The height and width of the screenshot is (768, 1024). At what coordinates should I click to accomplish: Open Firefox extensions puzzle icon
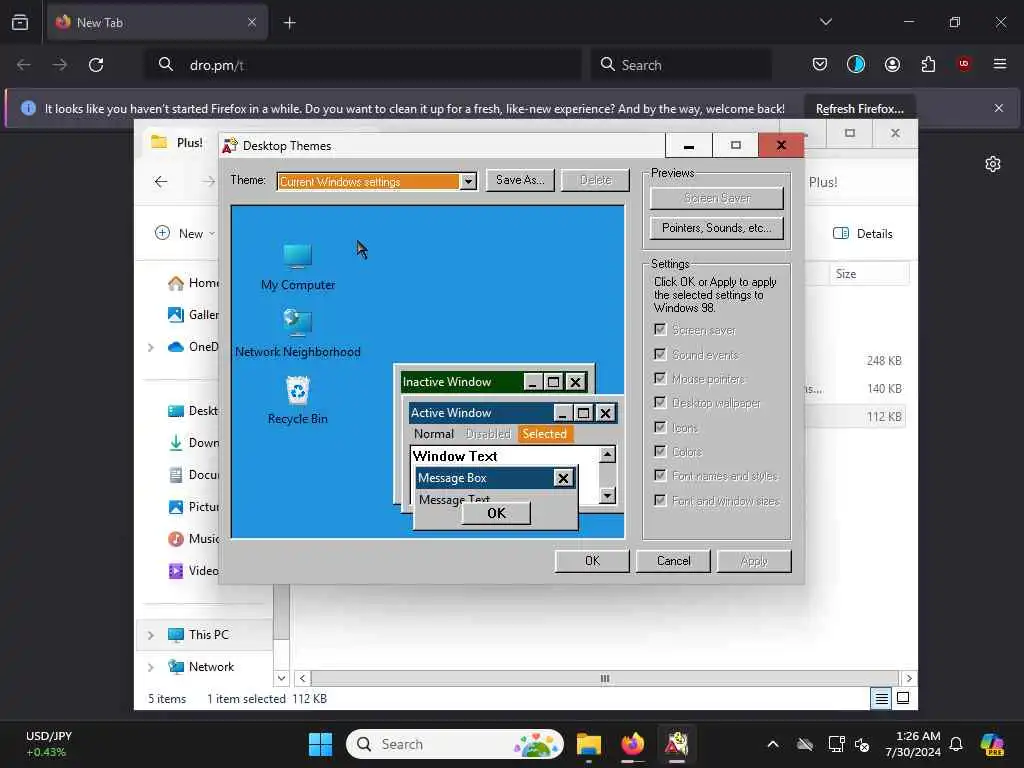coord(928,65)
